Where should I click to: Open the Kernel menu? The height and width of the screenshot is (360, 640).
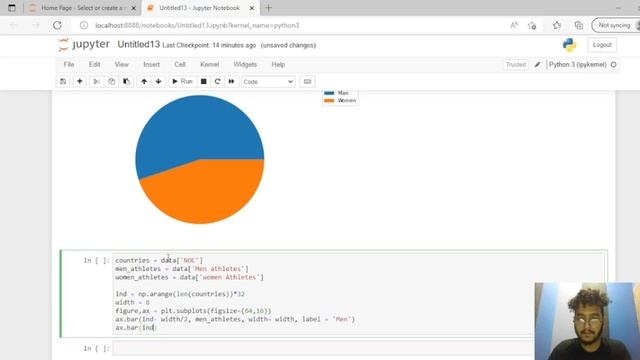pos(209,64)
